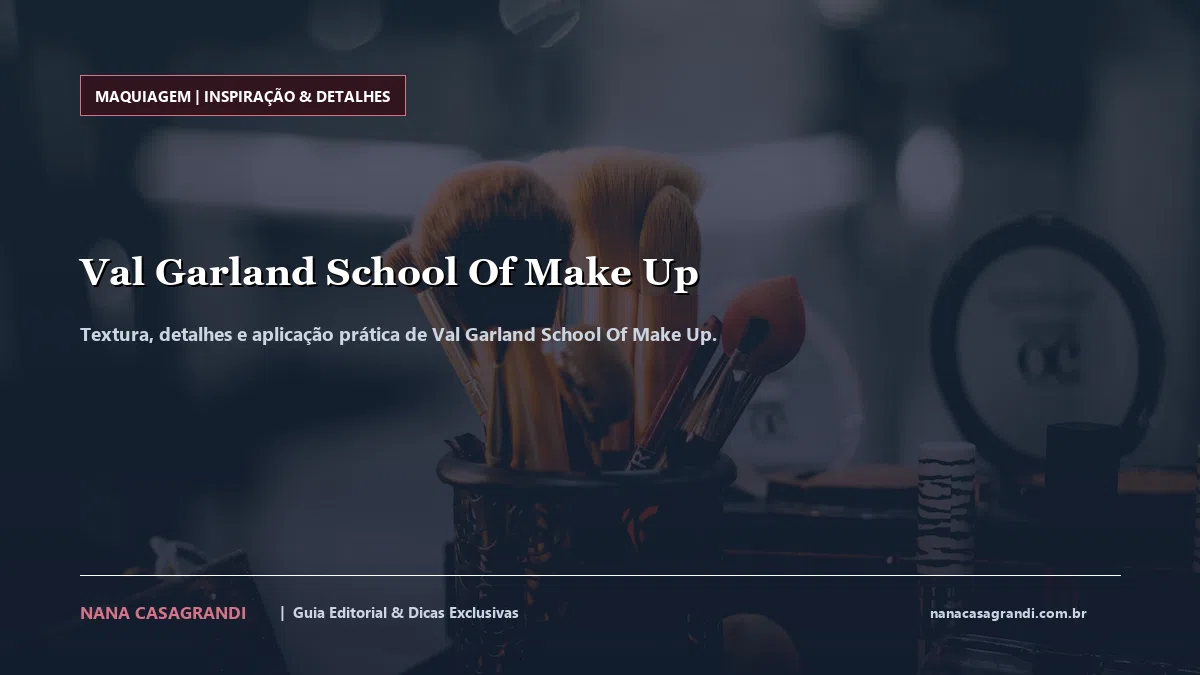1200x675 pixels.
Task: Visit the nanacasagrandi.com.br website link
Action: click(x=1008, y=613)
